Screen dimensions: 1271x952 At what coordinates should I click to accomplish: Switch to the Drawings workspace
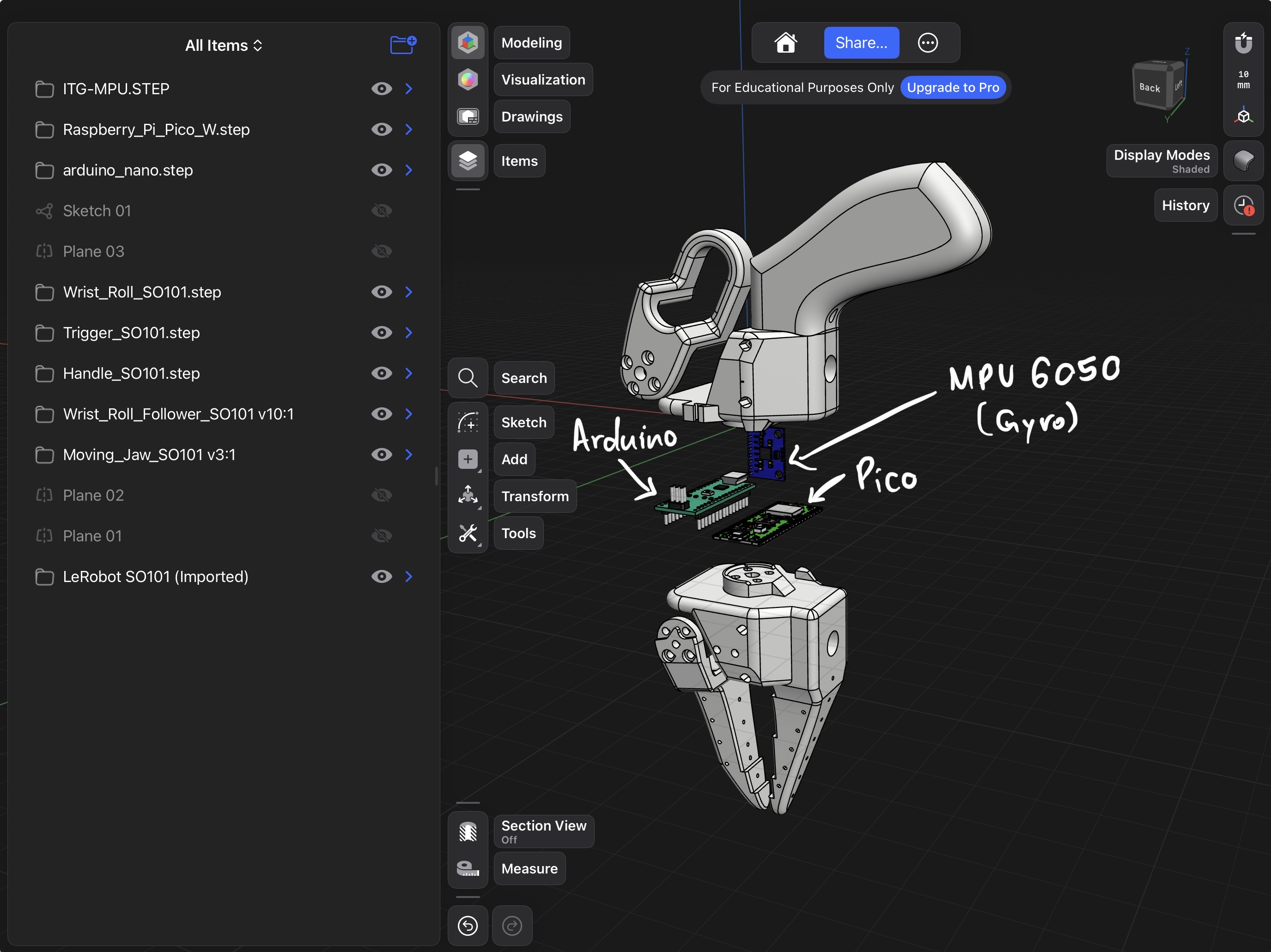tap(531, 116)
